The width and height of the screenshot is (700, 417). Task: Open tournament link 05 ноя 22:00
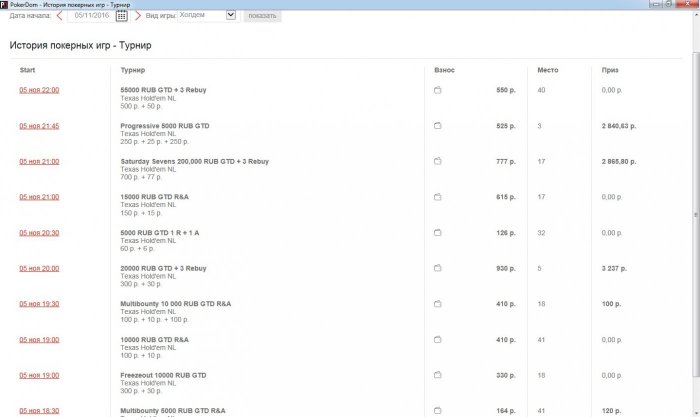point(39,90)
